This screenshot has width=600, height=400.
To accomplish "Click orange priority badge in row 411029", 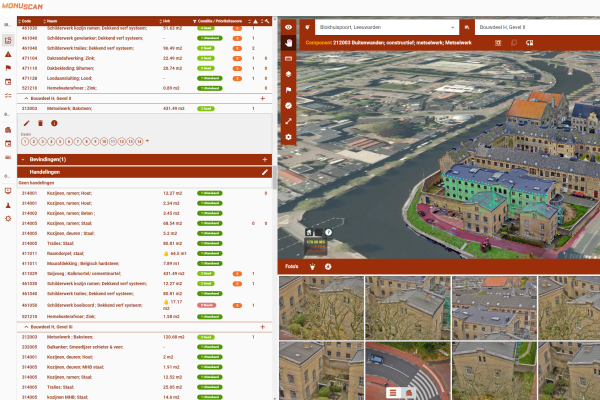I will (x=237, y=274).
